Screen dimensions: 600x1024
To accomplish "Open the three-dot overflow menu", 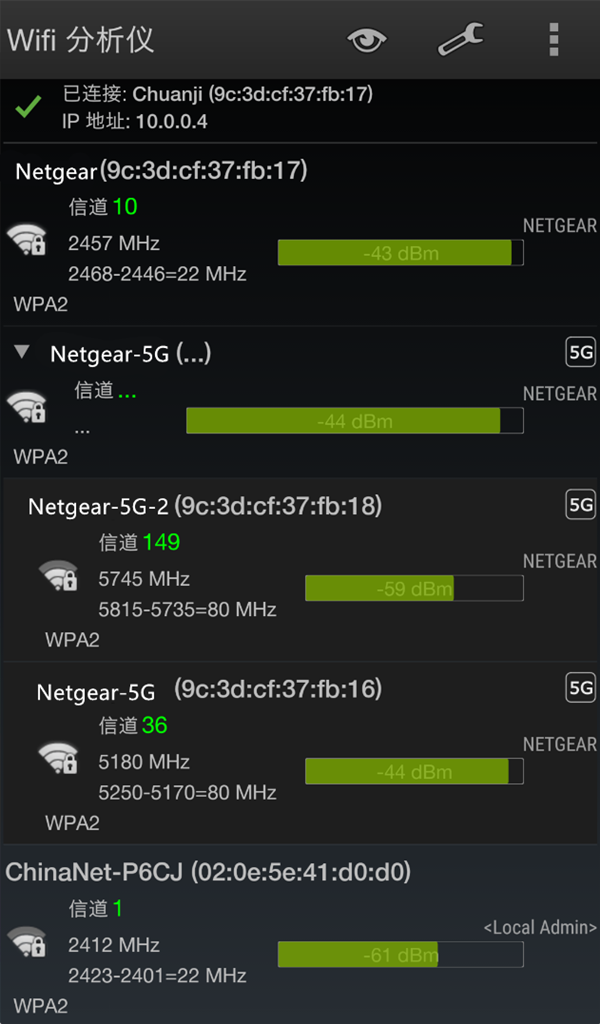I will click(553, 39).
